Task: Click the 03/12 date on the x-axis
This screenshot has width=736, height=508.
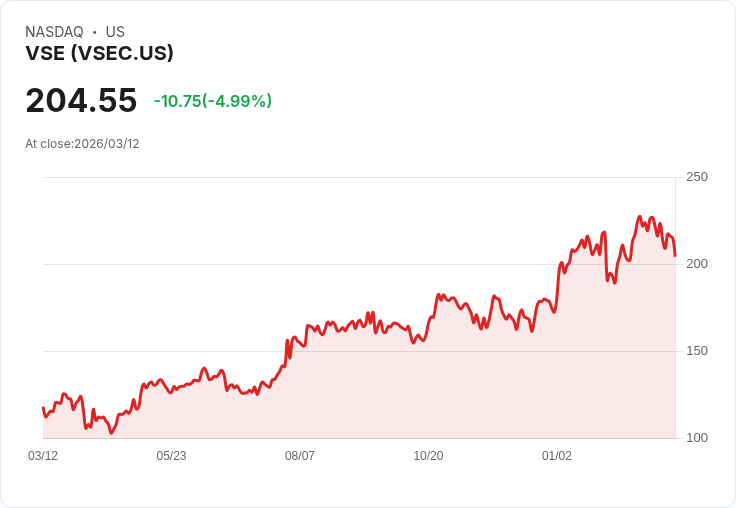Action: (43, 456)
